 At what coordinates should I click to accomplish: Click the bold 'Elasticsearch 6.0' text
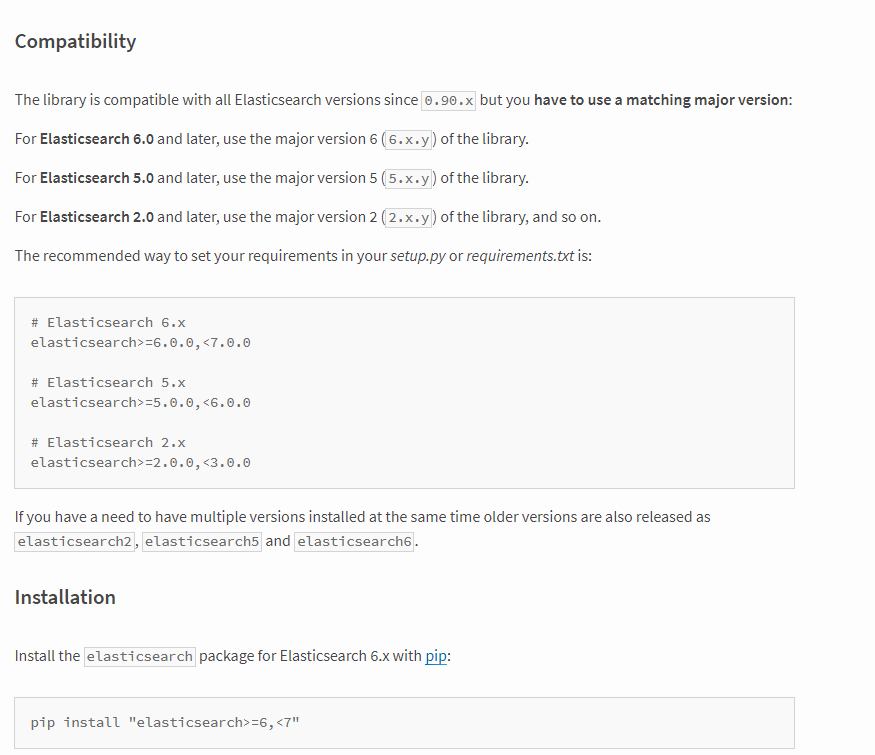click(96, 139)
